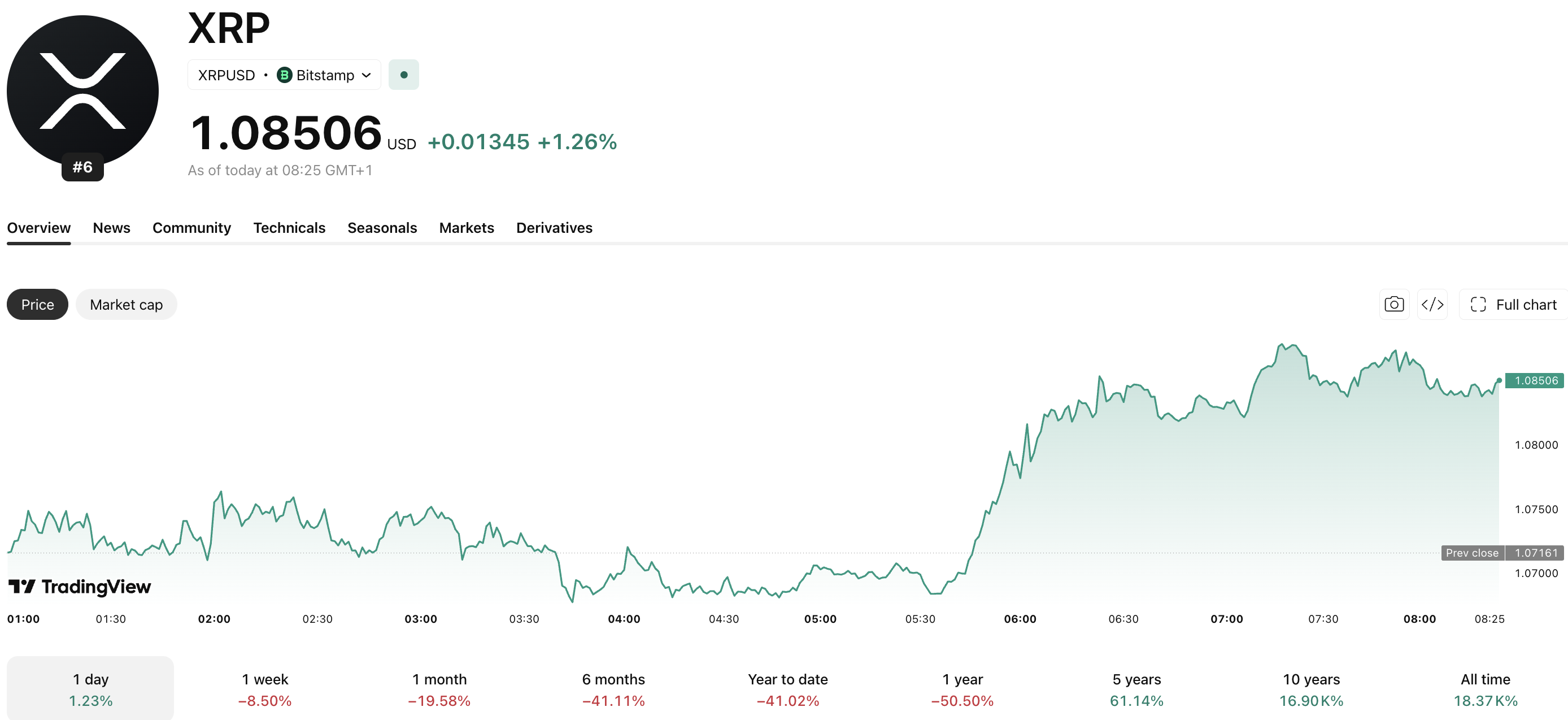1568x720 pixels.
Task: Click the #6 rank badge
Action: (83, 167)
